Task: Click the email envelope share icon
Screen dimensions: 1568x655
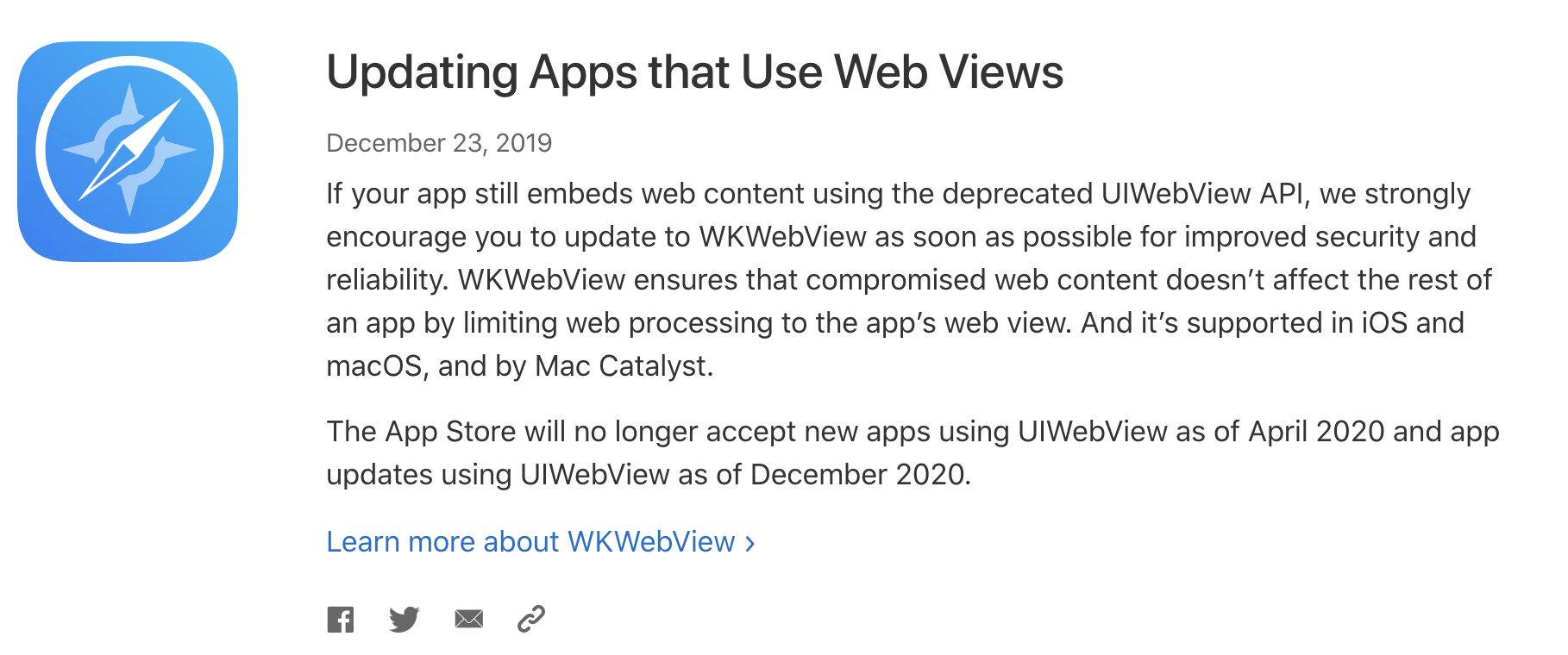Action: (x=468, y=619)
